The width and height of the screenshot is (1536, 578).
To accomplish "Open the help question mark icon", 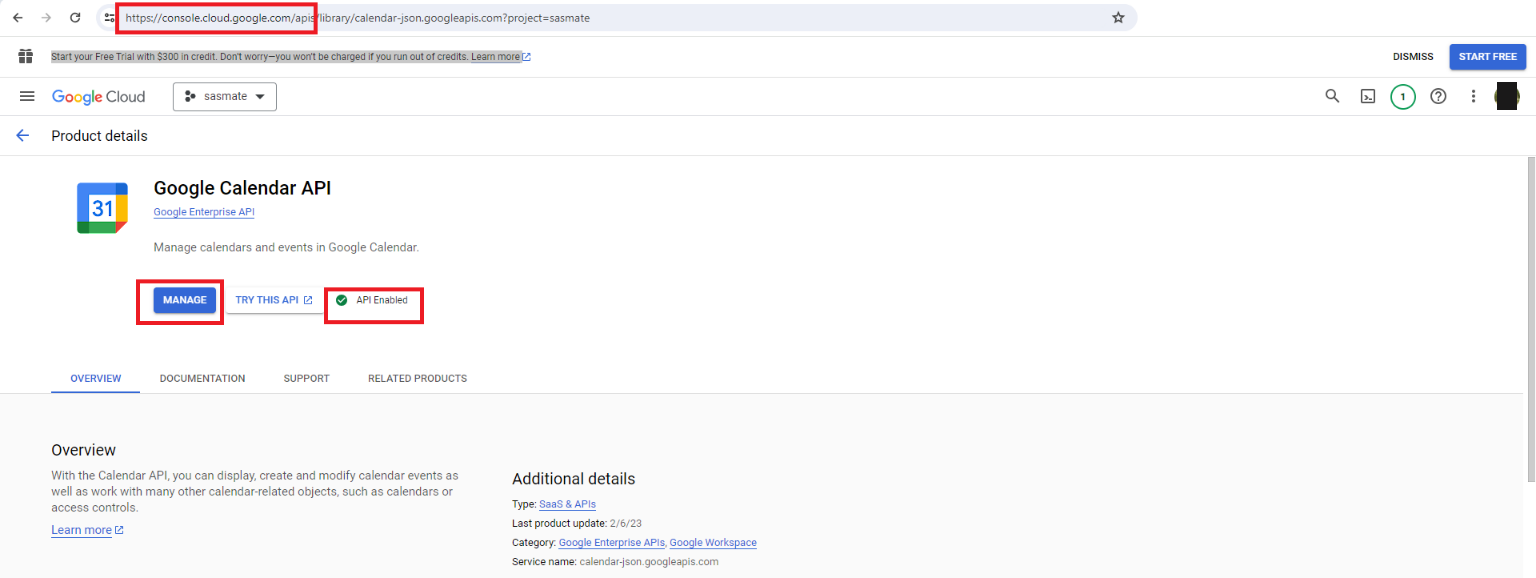I will [1438, 97].
